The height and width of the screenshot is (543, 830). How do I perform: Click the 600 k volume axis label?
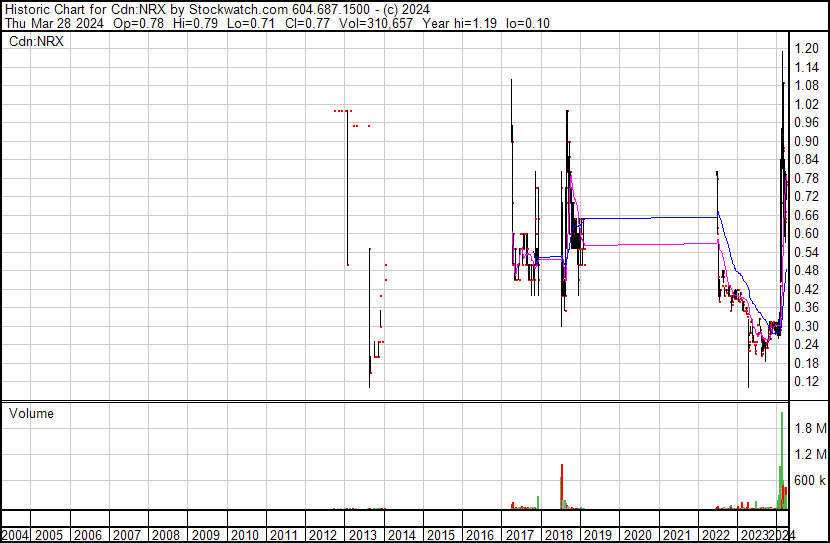tap(809, 481)
